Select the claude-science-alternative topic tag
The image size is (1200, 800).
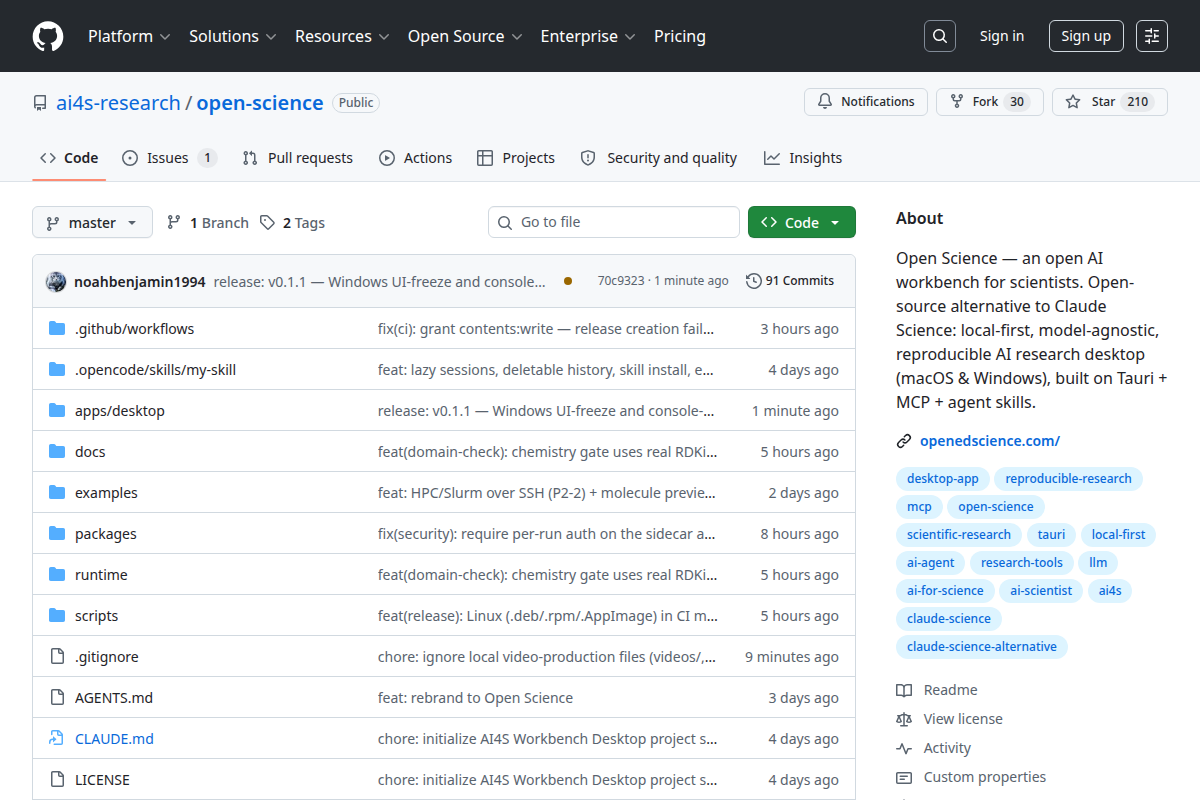982,647
